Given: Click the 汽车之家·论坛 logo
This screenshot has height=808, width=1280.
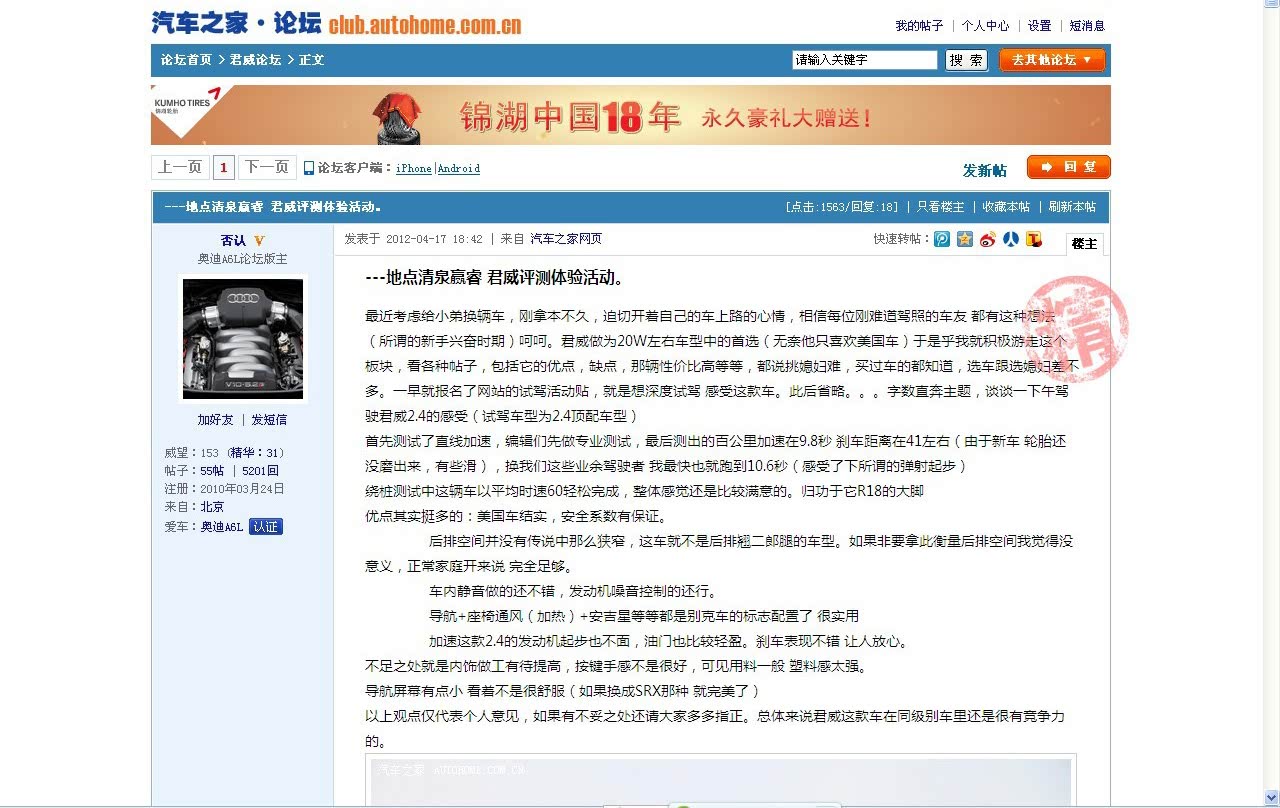Looking at the screenshot, I should click(x=236, y=23).
